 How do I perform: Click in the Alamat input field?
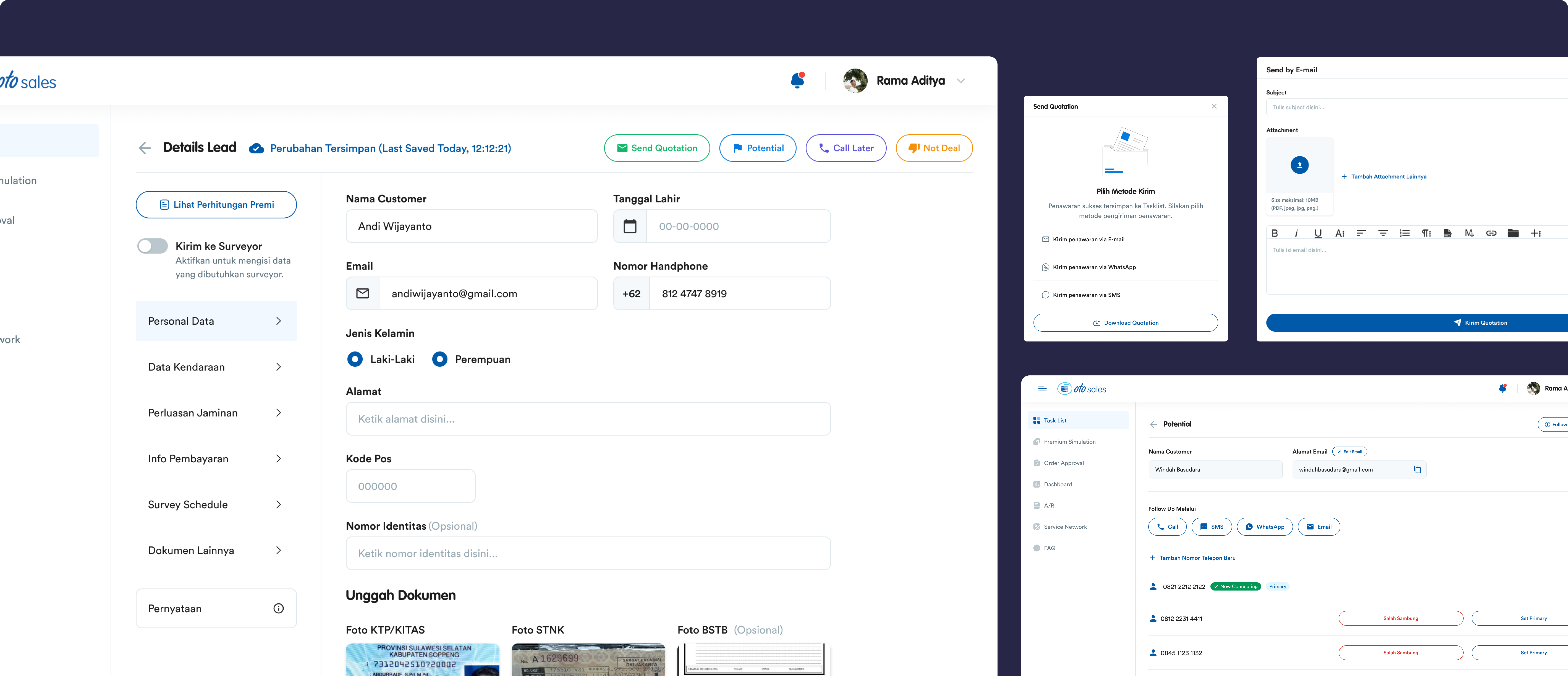coord(588,419)
